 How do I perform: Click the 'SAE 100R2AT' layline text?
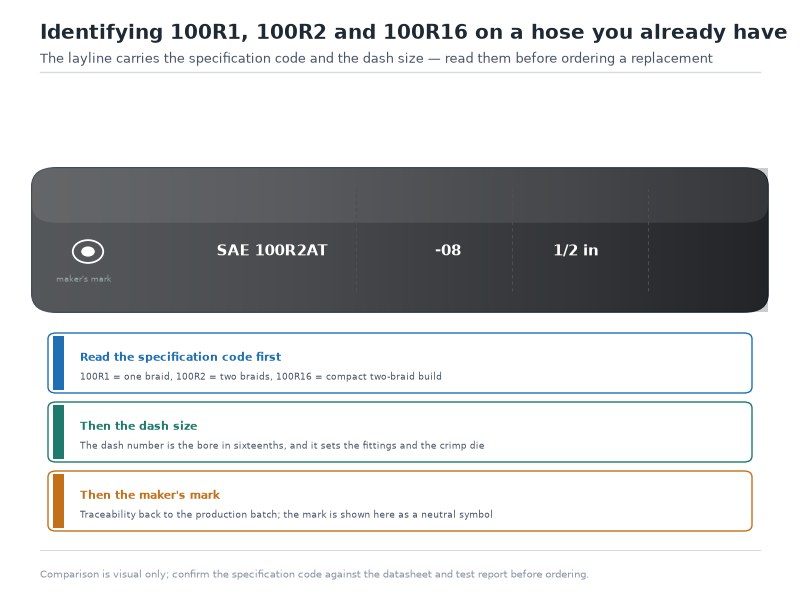(x=272, y=250)
